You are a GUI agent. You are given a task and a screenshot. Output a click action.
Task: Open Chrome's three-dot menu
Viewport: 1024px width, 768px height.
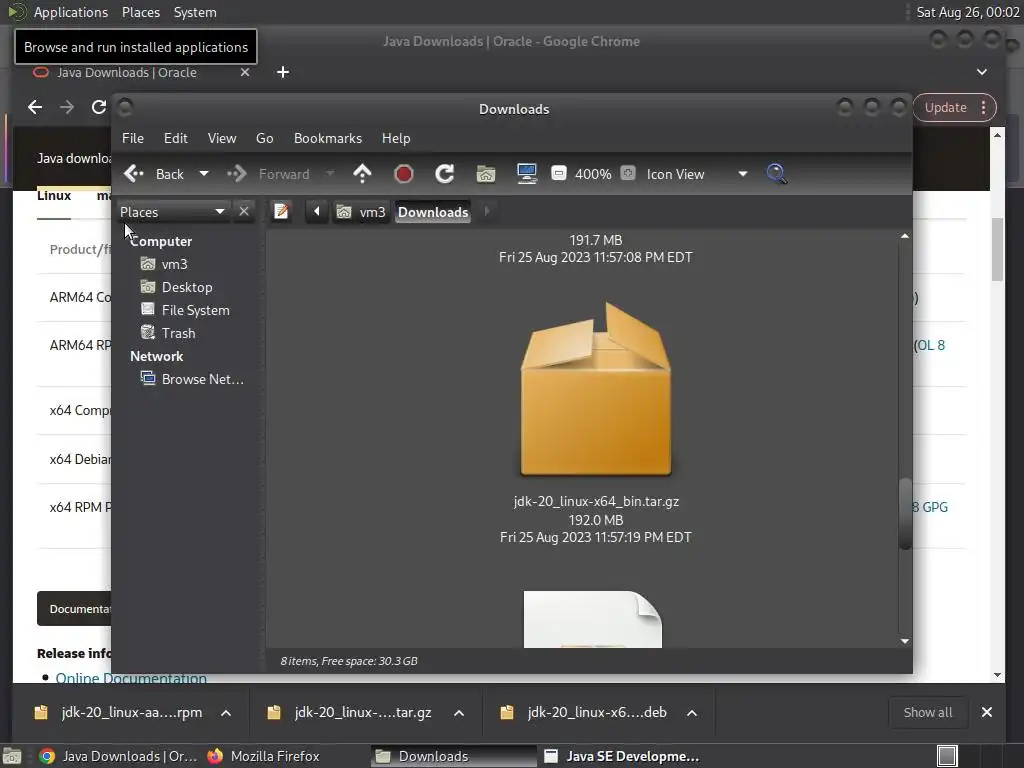click(x=984, y=108)
